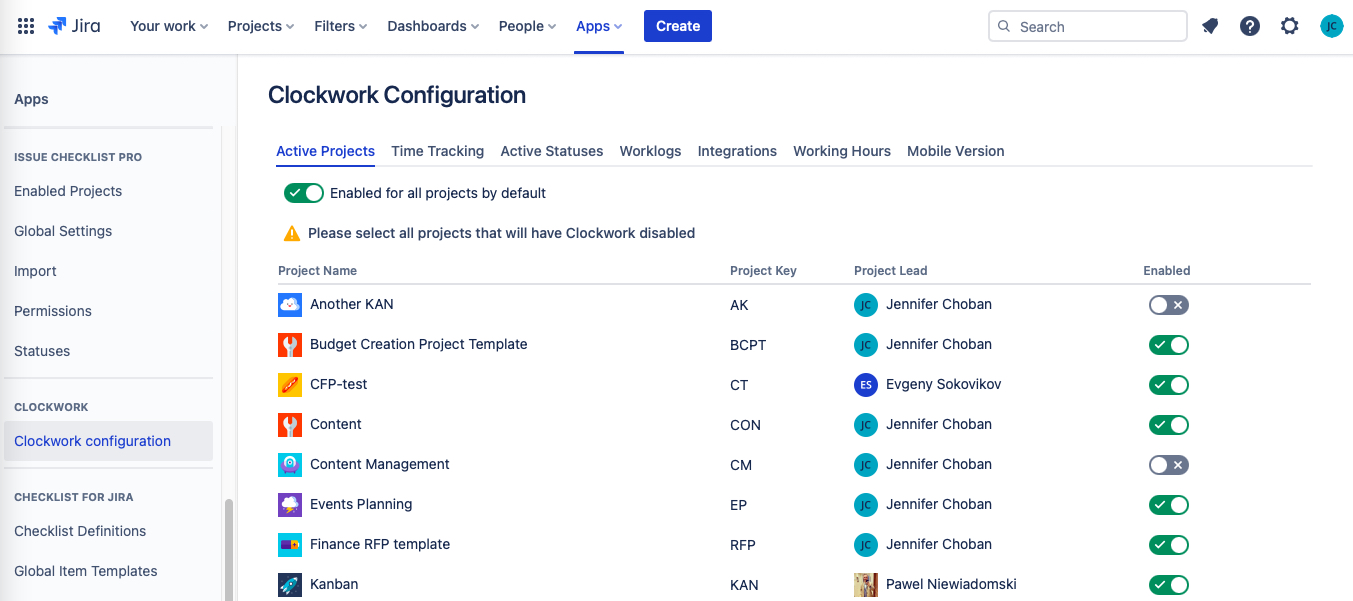
Task: Click the Kanban project rocket icon
Action: 290,584
